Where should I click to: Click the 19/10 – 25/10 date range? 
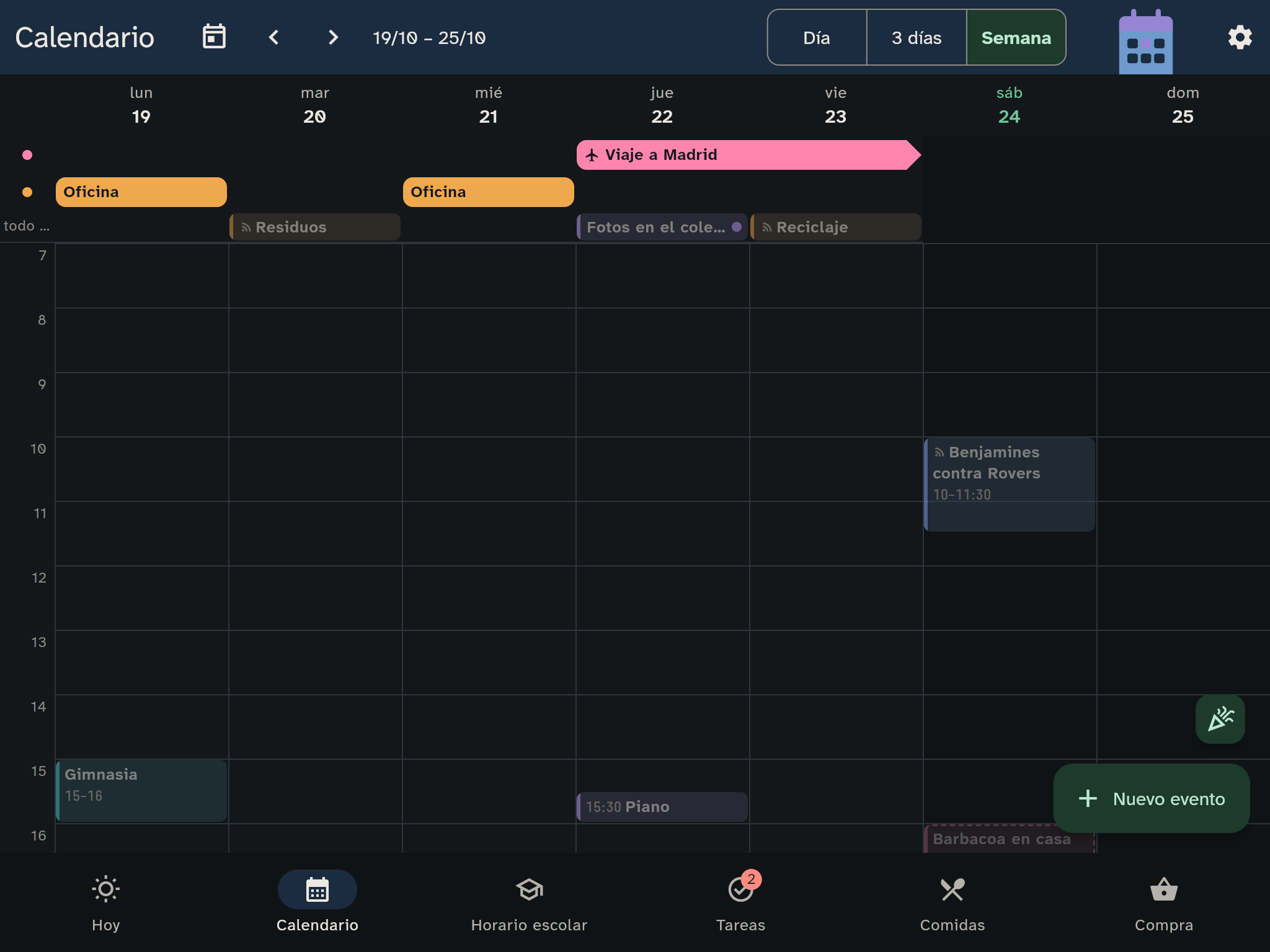tap(429, 38)
